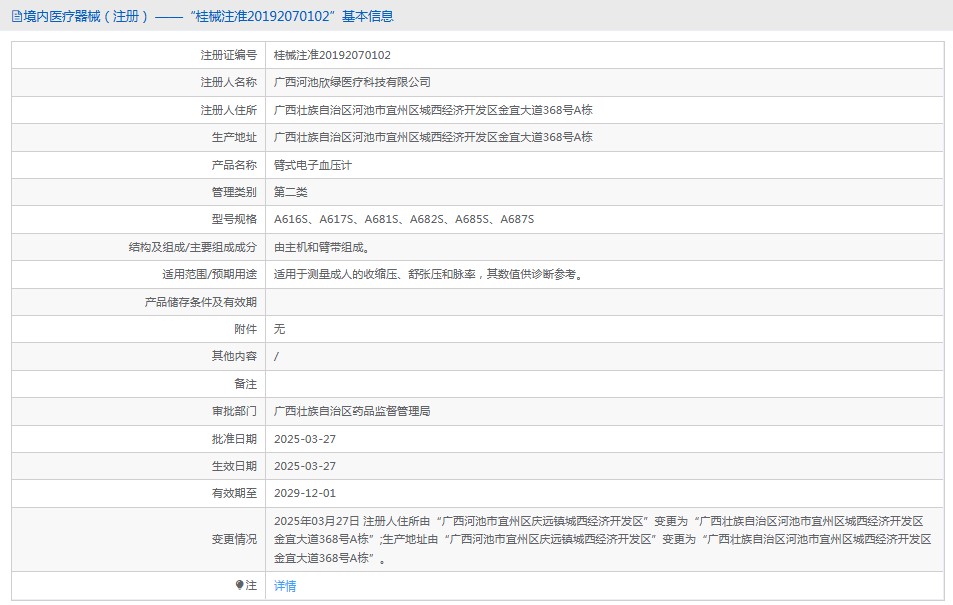Screen dimensions: 953x605
Task: Click the 注册人名称 label
Action: click(x=229, y=82)
